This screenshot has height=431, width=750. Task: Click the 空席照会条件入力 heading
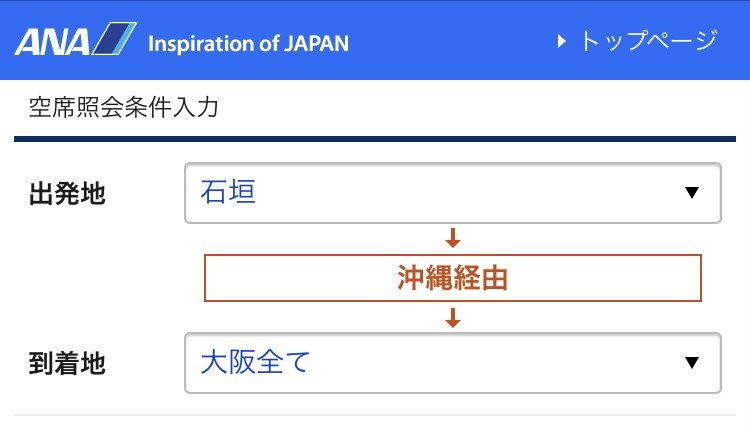click(123, 107)
